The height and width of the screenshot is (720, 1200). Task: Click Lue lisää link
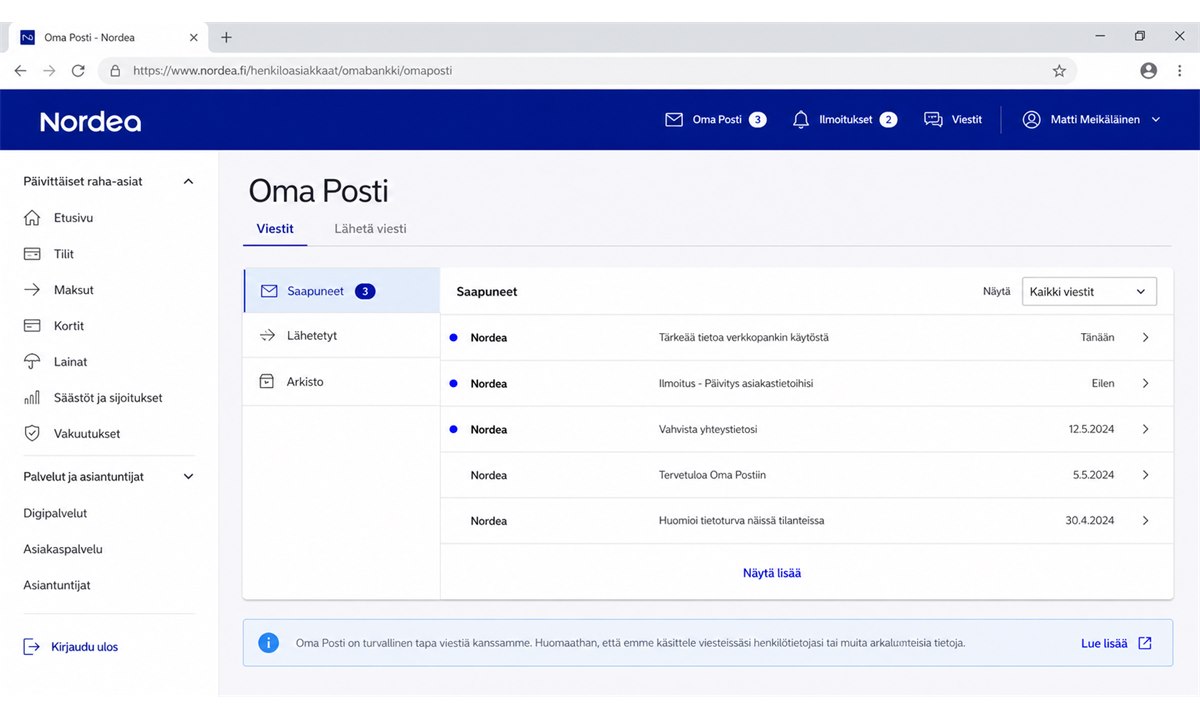pyautogui.click(x=1104, y=644)
